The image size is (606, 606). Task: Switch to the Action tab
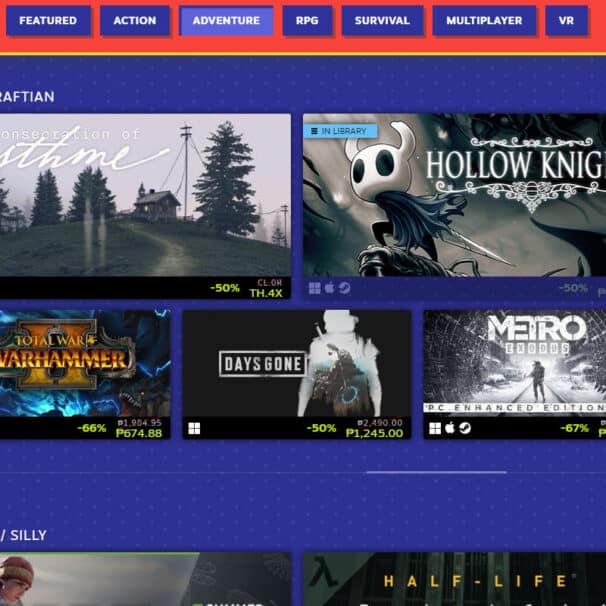point(134,20)
